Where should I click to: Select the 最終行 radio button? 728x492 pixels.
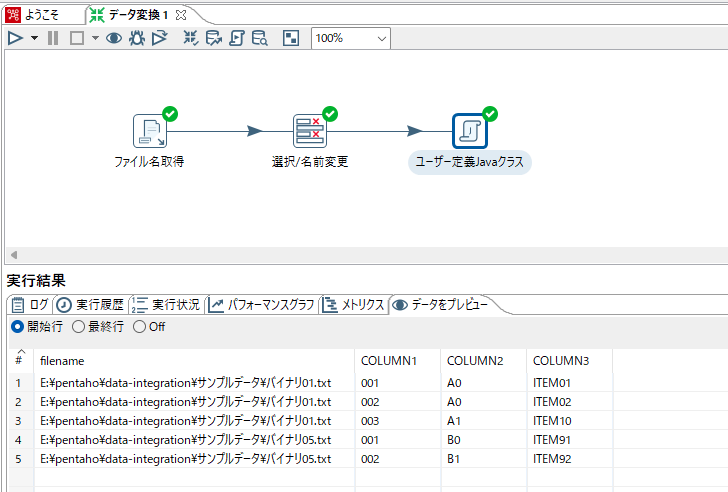click(79, 326)
